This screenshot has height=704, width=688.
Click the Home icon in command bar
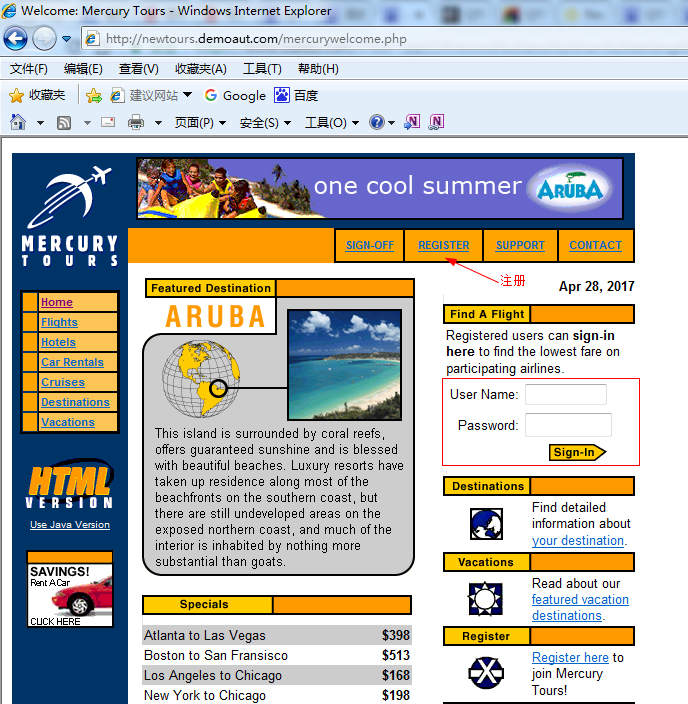pos(17,122)
